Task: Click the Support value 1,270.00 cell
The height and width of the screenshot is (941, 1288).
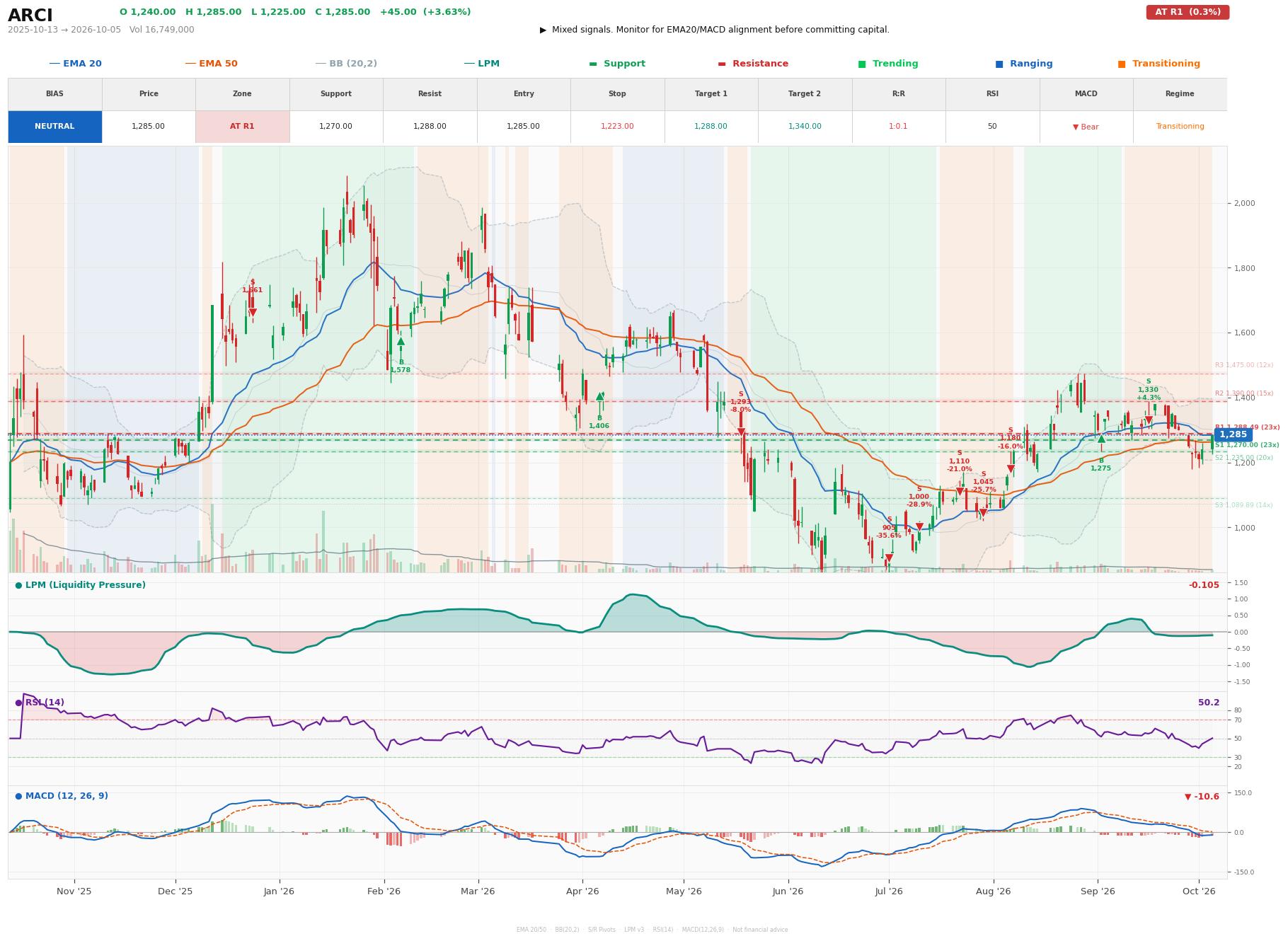Action: pyautogui.click(x=336, y=127)
